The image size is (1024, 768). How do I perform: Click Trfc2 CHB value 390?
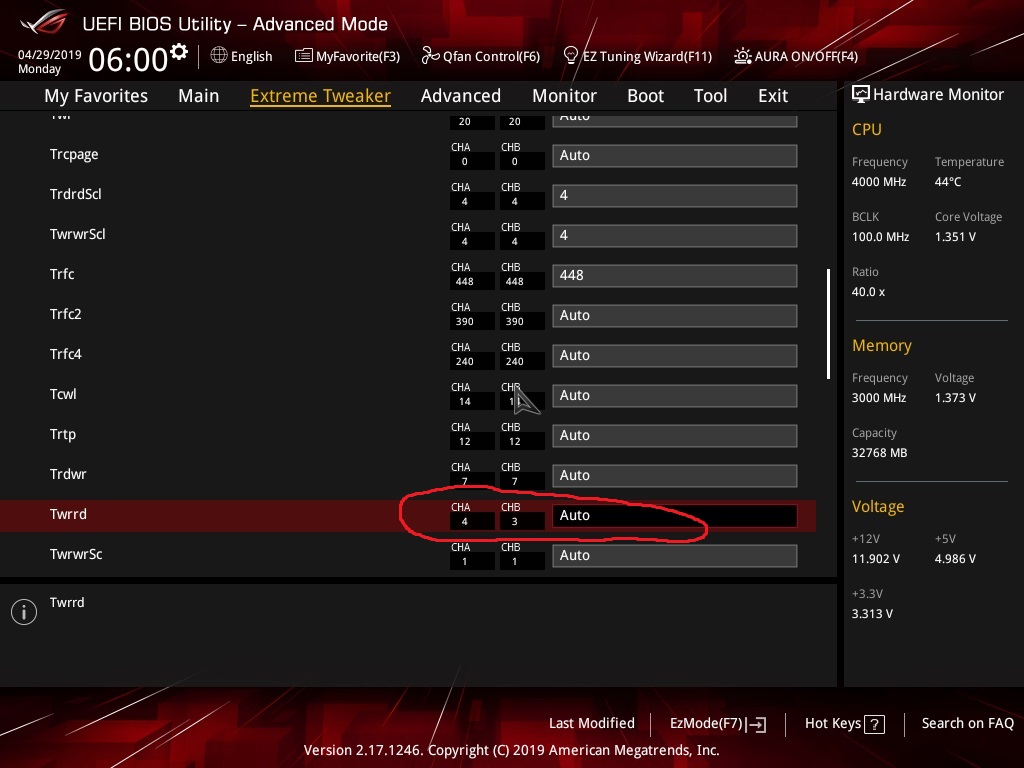pyautogui.click(x=515, y=321)
